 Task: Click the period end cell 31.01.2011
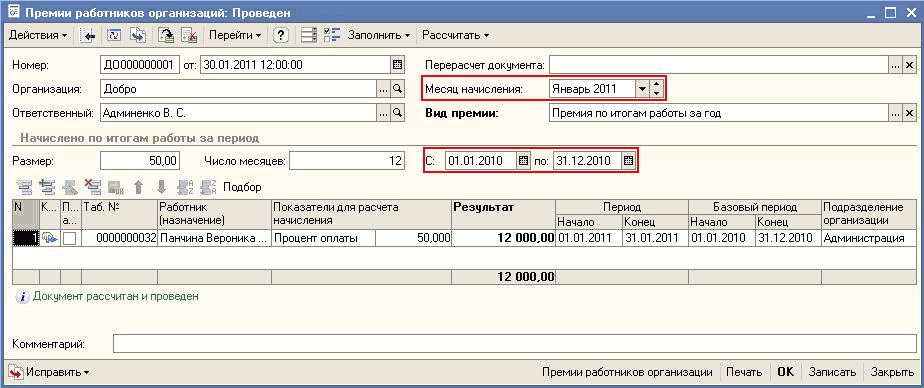pos(655,238)
